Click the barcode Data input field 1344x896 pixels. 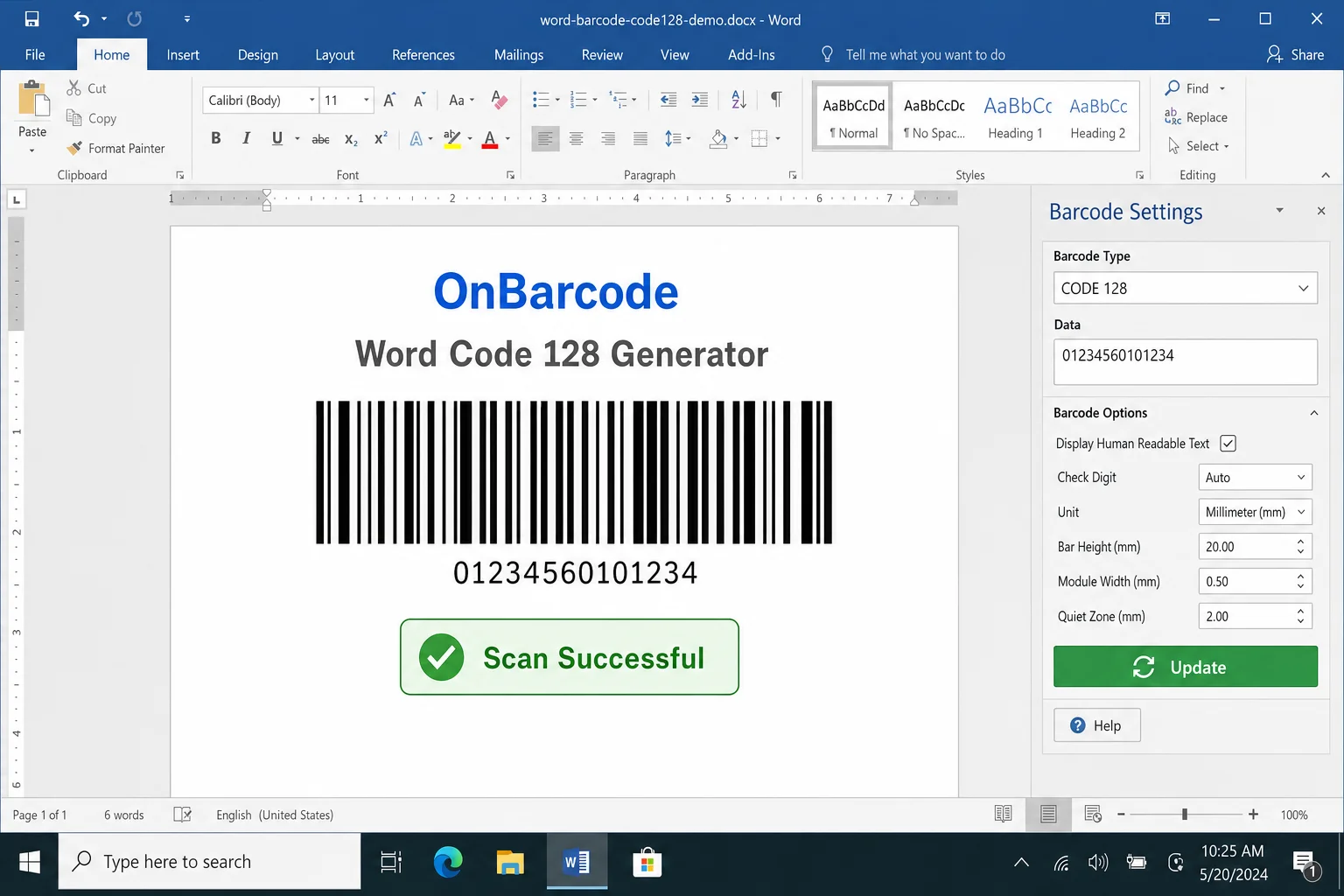click(x=1185, y=361)
